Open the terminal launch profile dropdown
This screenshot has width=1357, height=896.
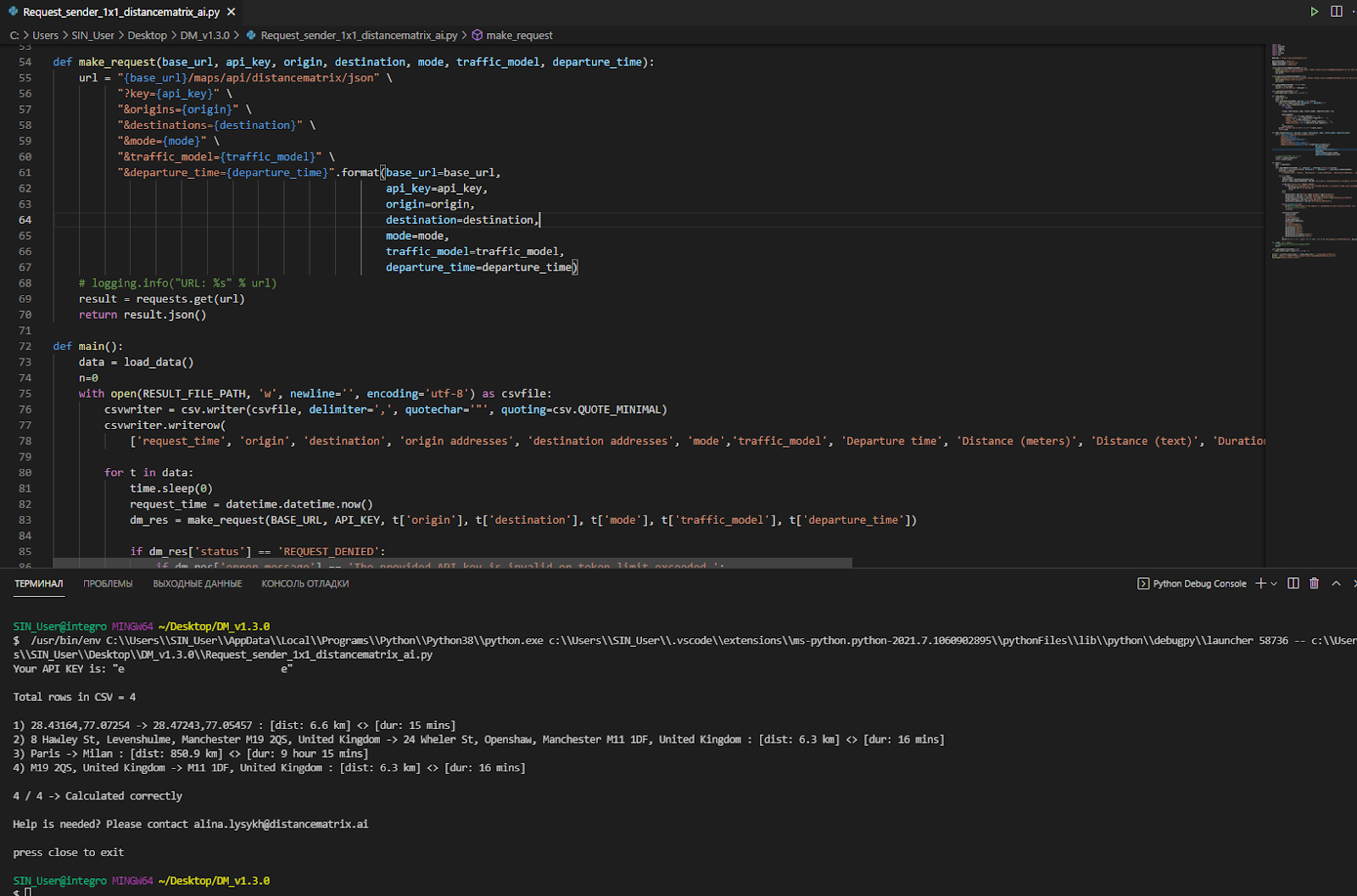[x=1274, y=583]
